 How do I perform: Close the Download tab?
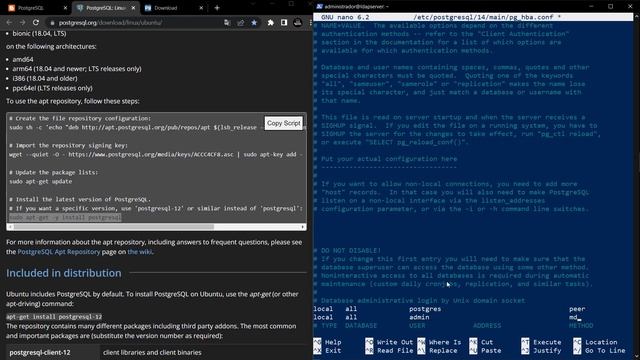201,8
